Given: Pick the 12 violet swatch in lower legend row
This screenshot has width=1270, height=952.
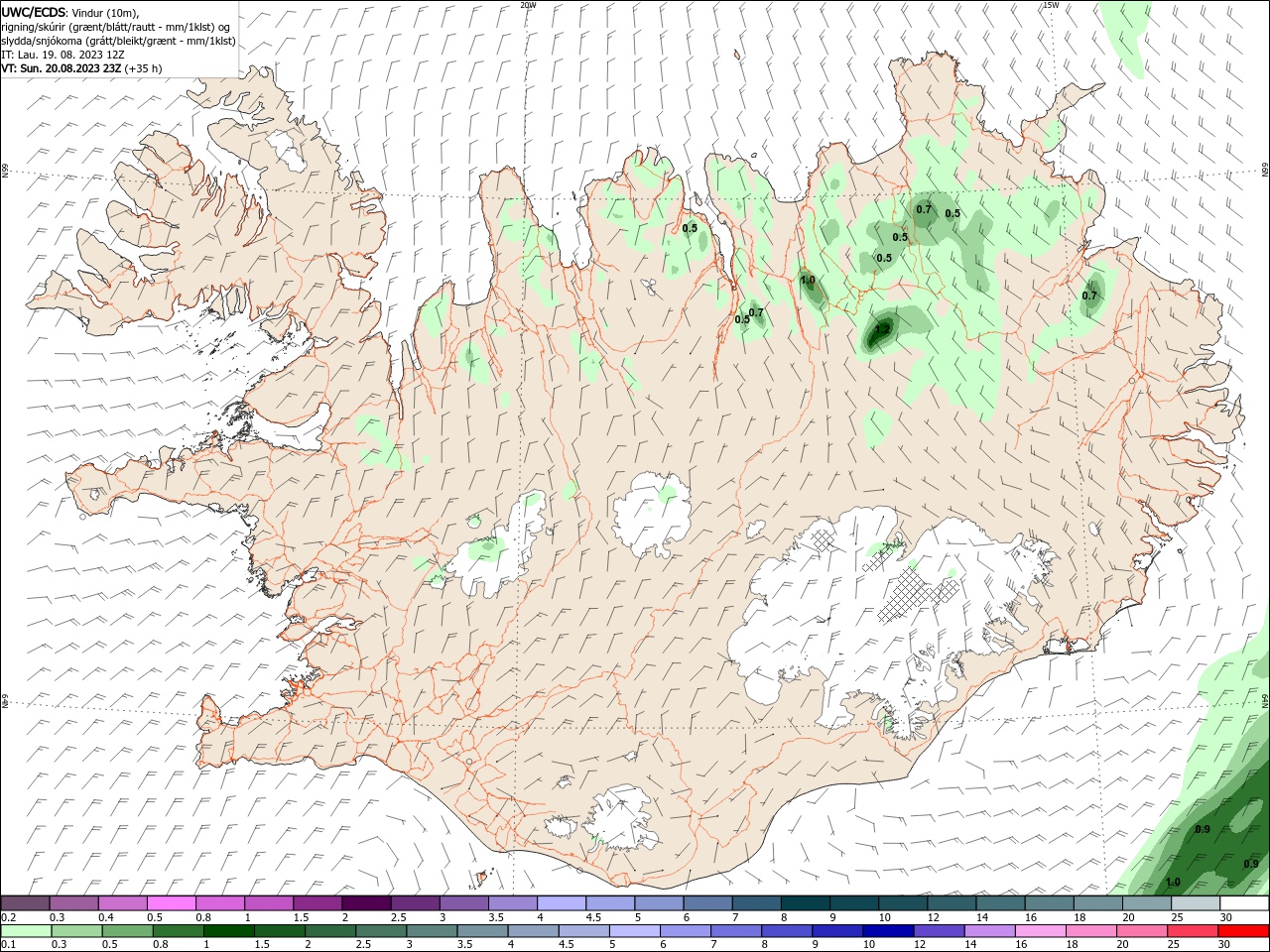Looking at the screenshot, I should click(940, 931).
